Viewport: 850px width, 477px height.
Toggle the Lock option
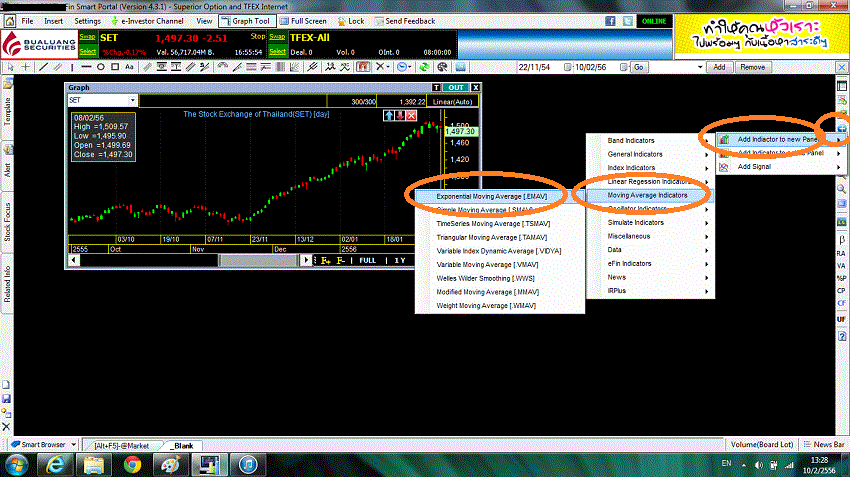point(351,21)
